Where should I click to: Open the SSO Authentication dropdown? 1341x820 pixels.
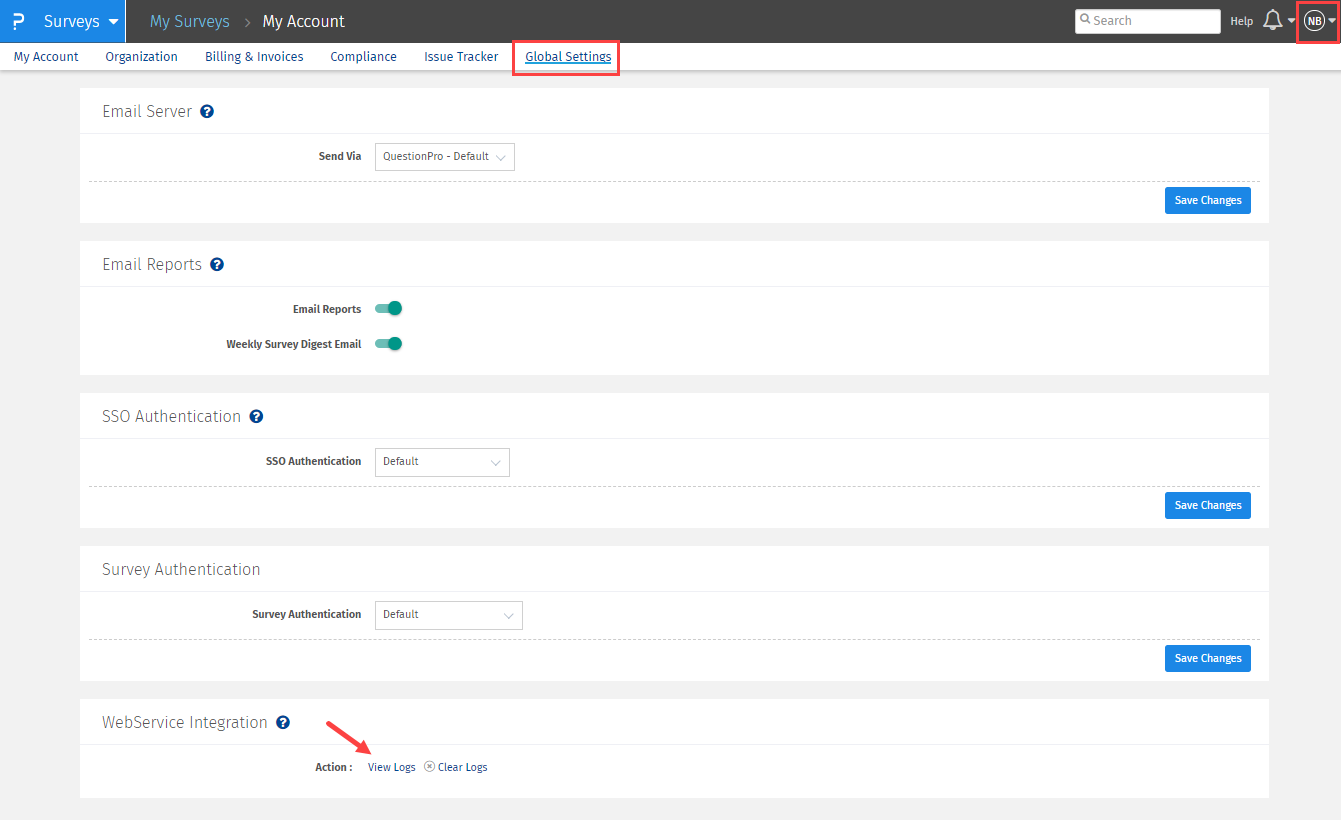[441, 462]
